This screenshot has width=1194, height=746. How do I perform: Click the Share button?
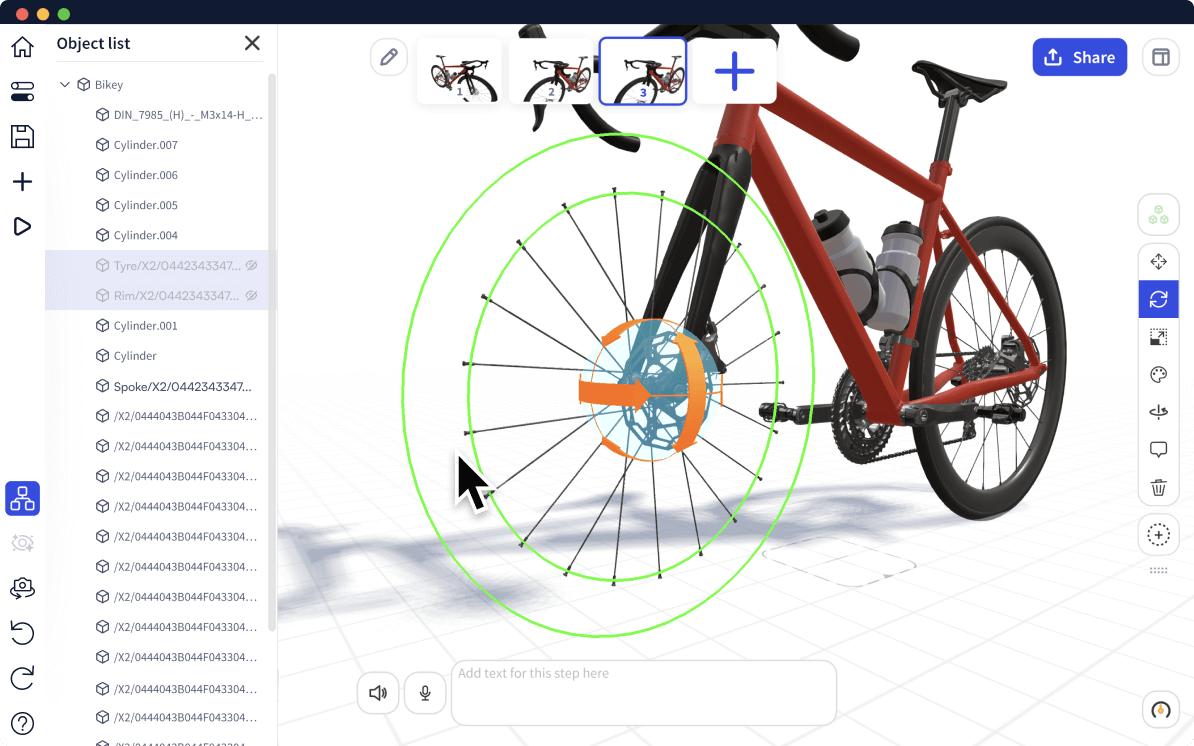click(x=1079, y=57)
